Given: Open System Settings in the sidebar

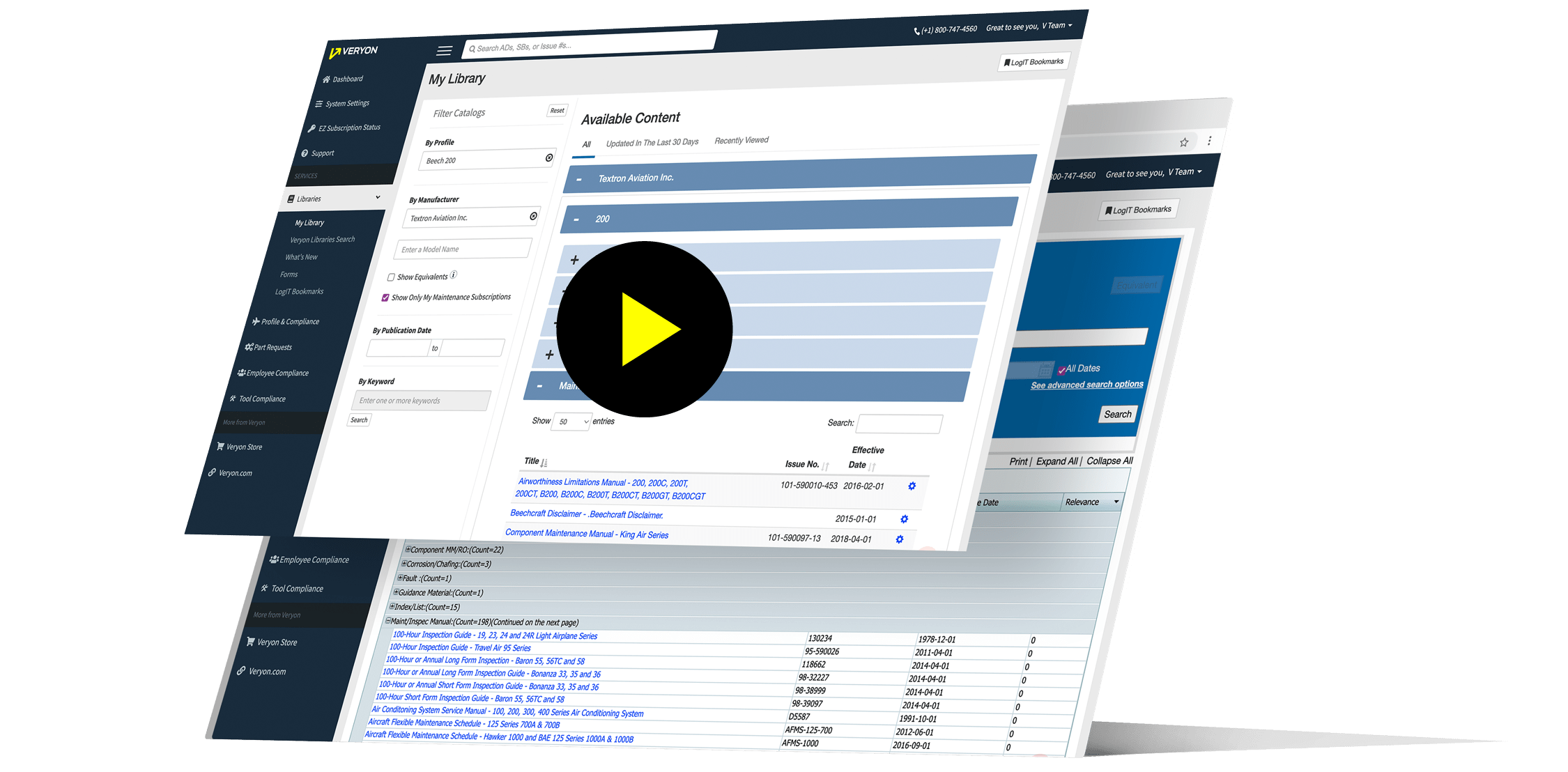Looking at the screenshot, I should point(342,104).
